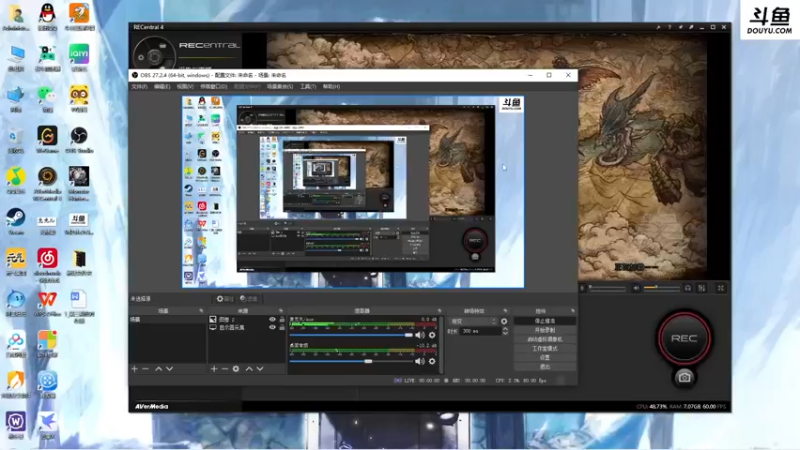Open the 帮助 Help menu in OBS

point(331,87)
